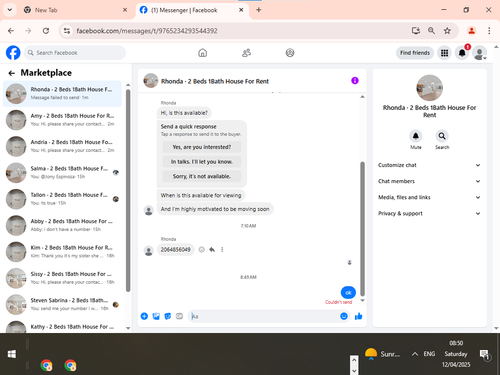The image size is (500, 375).
Task: Open Chrome three-dot menu
Action: (x=489, y=31)
